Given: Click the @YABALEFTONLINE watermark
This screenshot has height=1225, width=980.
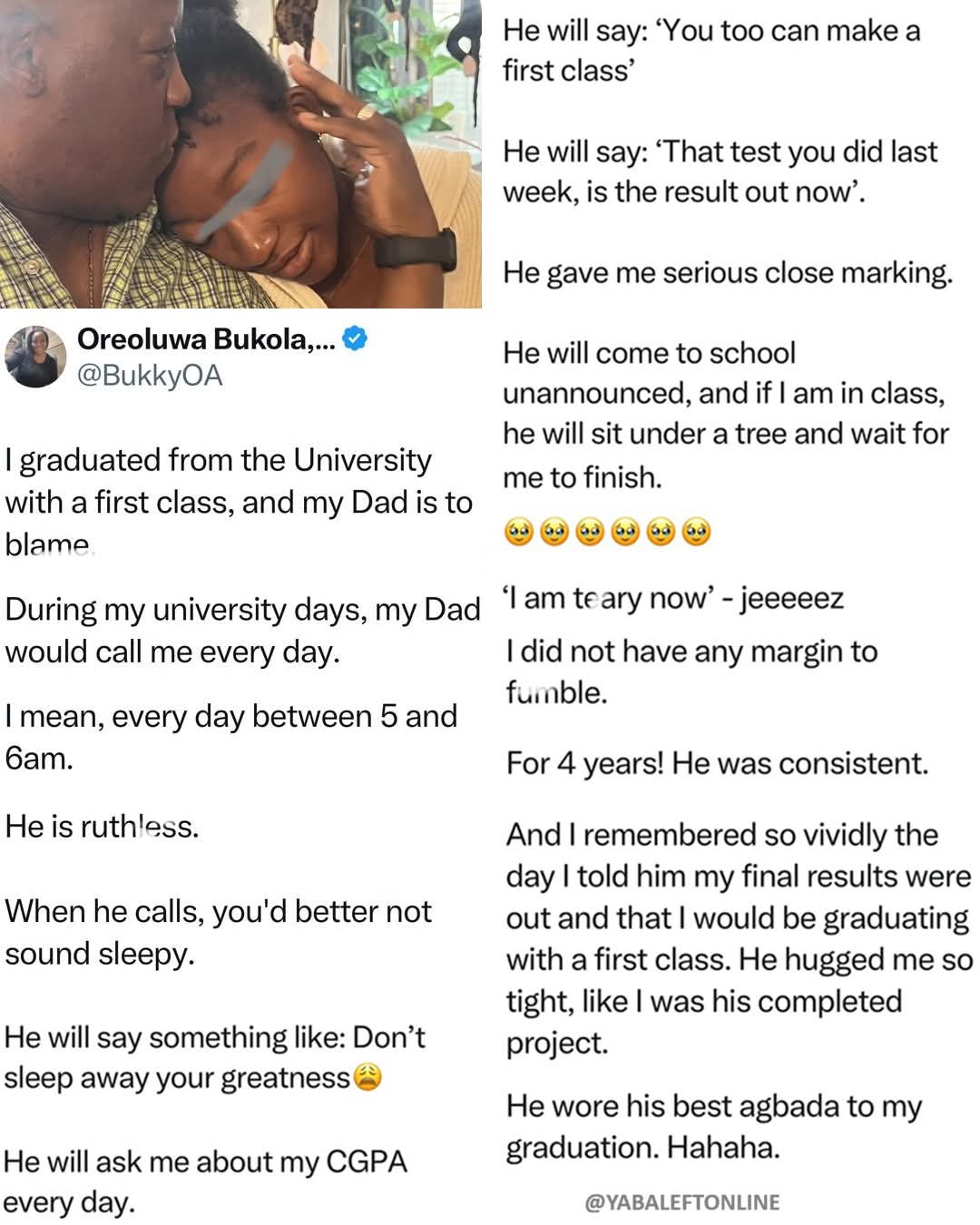Looking at the screenshot, I should click(681, 1202).
